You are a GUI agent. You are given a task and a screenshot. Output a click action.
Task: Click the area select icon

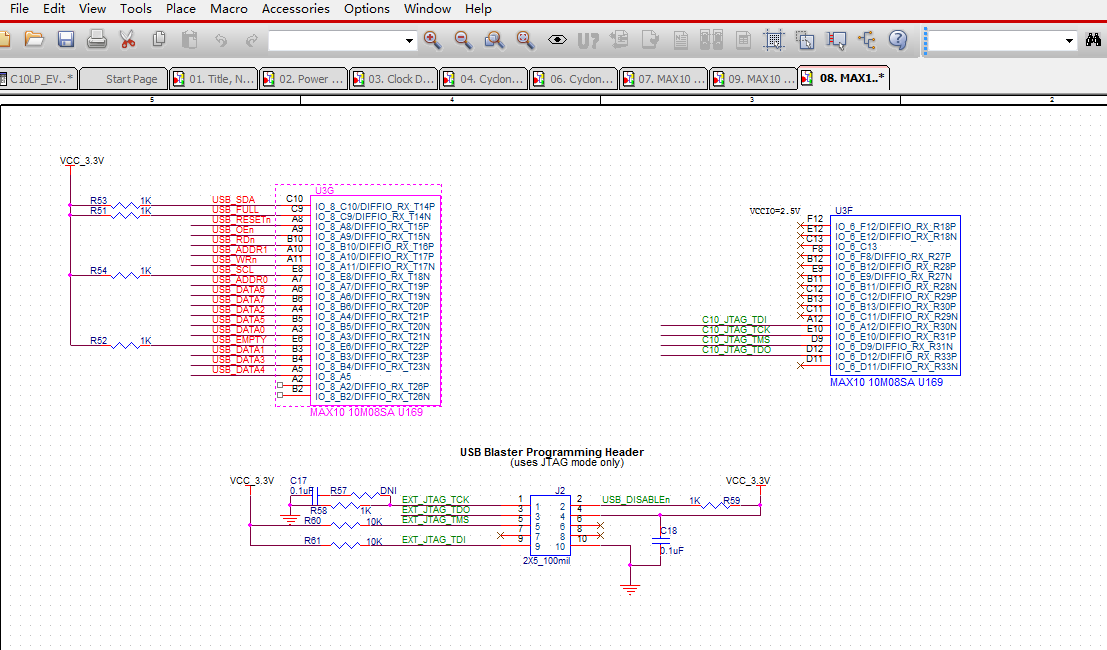[805, 40]
